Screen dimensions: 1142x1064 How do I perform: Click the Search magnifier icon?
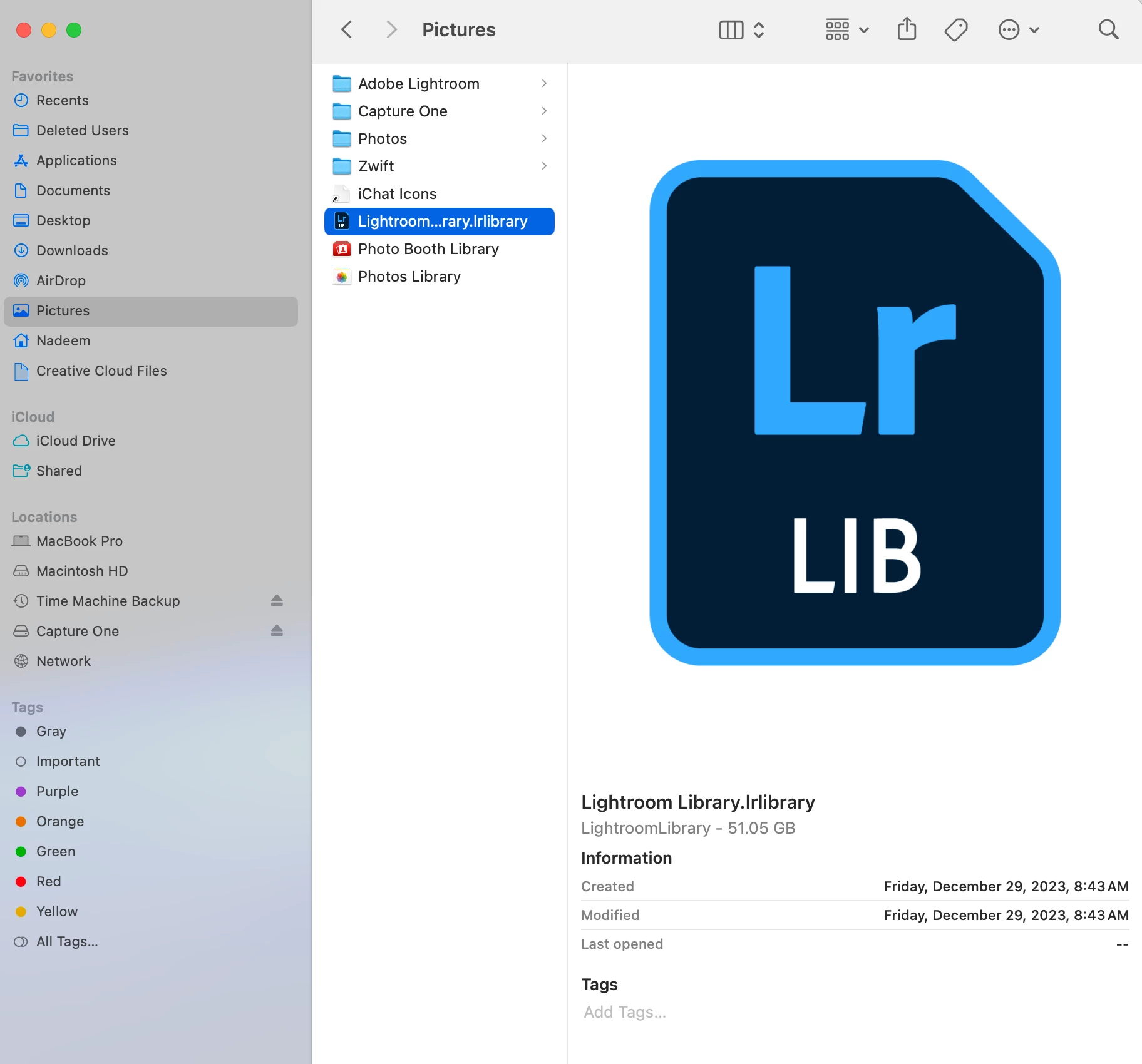(1108, 29)
